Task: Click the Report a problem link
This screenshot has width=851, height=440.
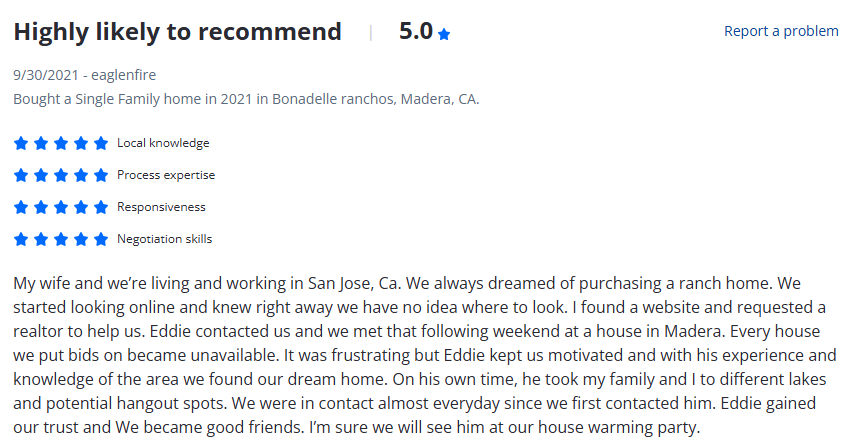Action: [x=781, y=31]
